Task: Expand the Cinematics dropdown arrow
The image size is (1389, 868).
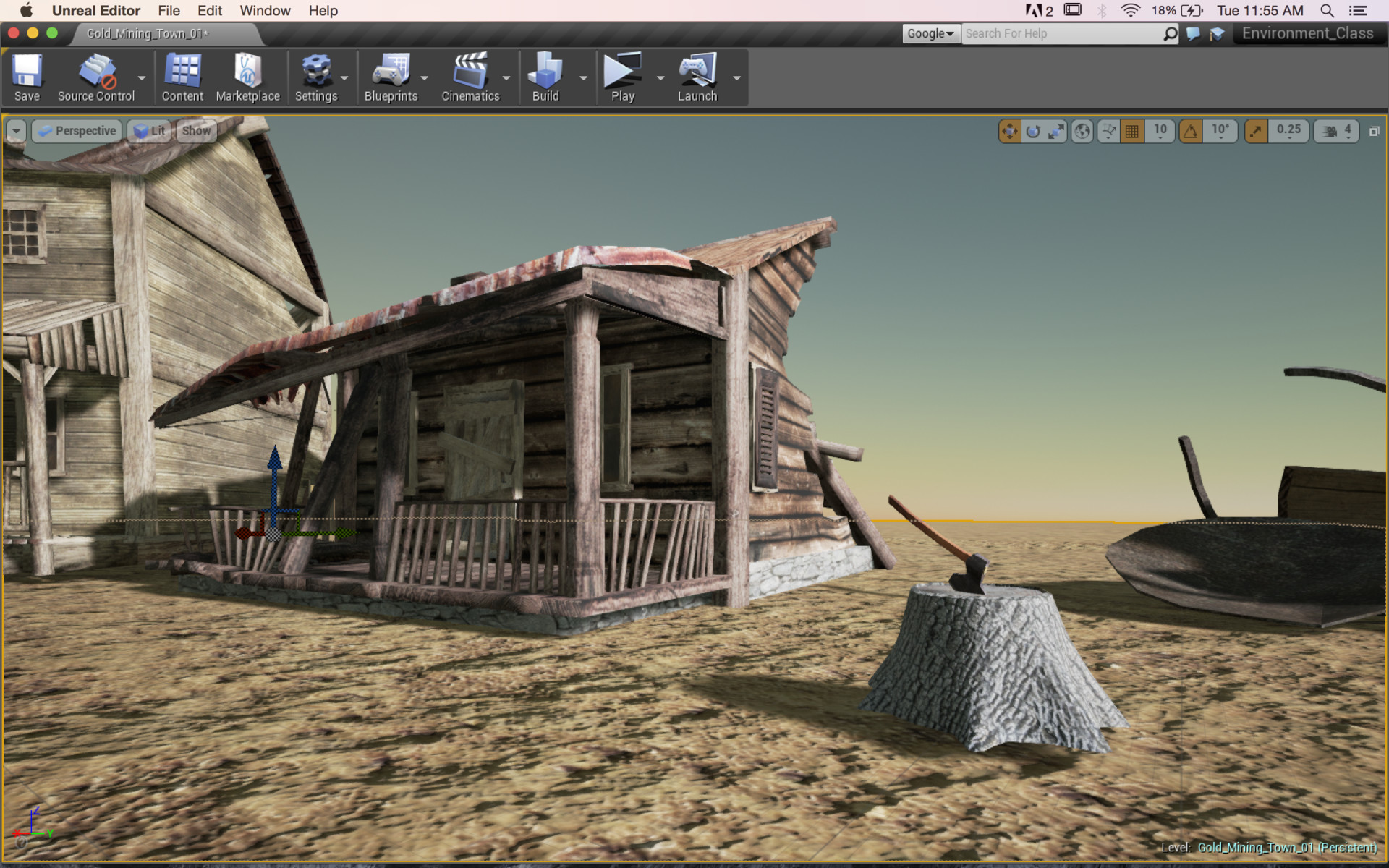Action: coord(506,77)
